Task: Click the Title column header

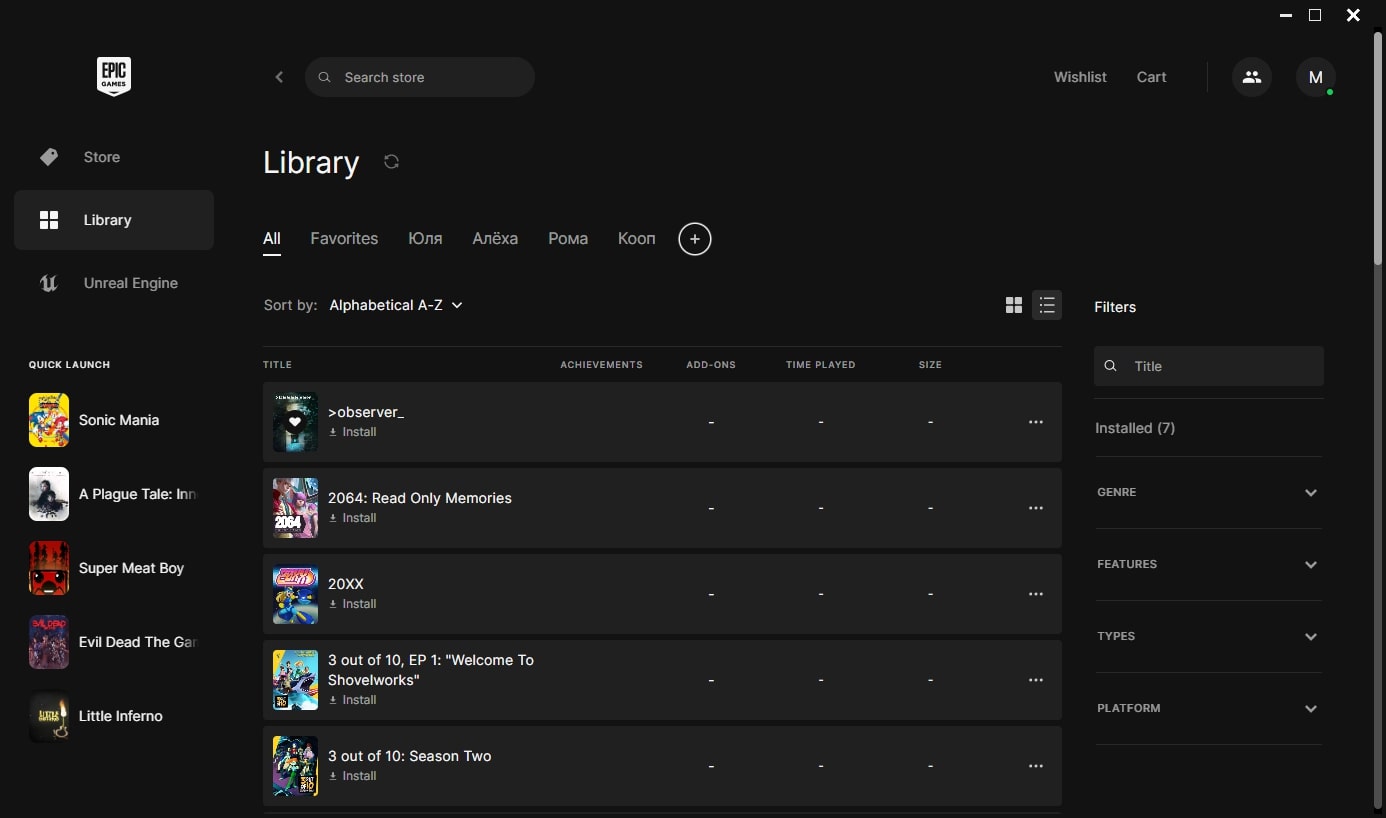Action: (x=277, y=365)
